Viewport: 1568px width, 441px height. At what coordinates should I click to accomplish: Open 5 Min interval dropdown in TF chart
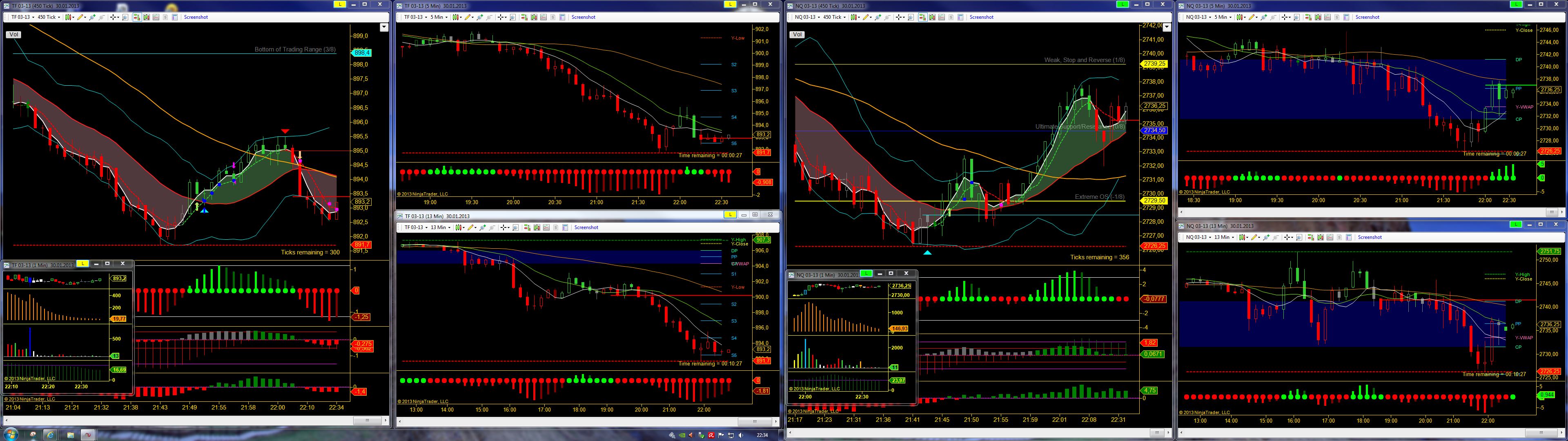pos(439,17)
